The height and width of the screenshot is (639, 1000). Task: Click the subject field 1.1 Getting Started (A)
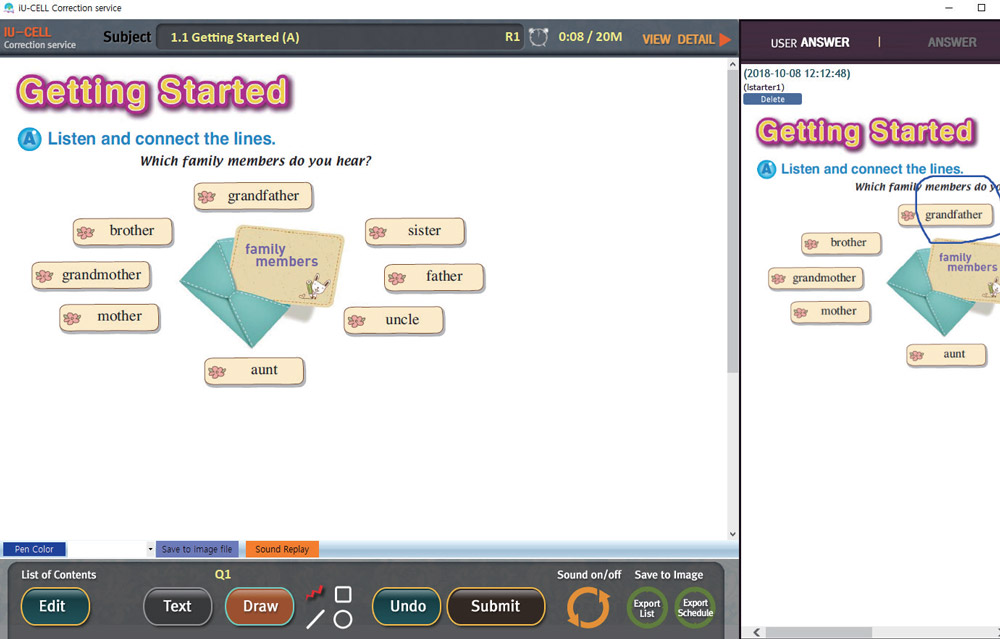click(x=340, y=38)
